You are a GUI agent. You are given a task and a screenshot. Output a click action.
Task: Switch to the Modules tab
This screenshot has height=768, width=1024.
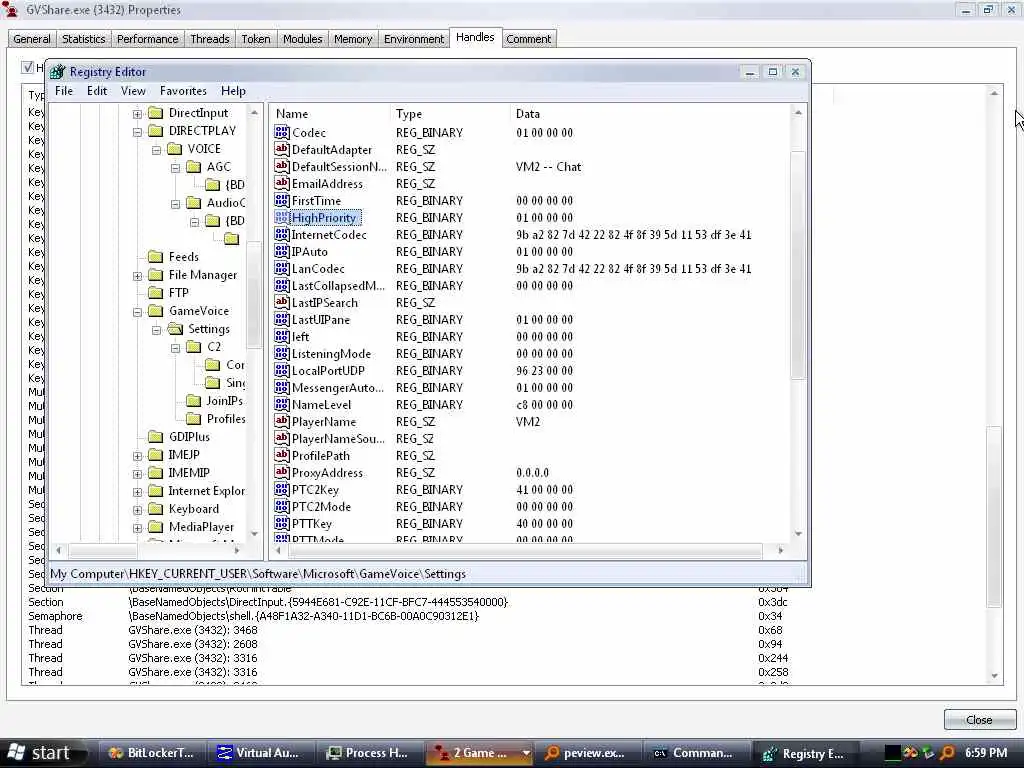(302, 39)
